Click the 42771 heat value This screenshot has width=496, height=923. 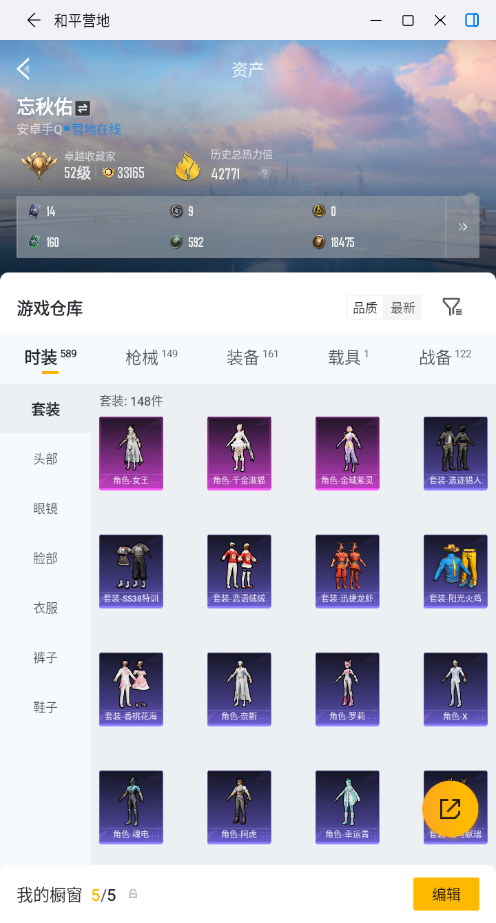pos(225,174)
